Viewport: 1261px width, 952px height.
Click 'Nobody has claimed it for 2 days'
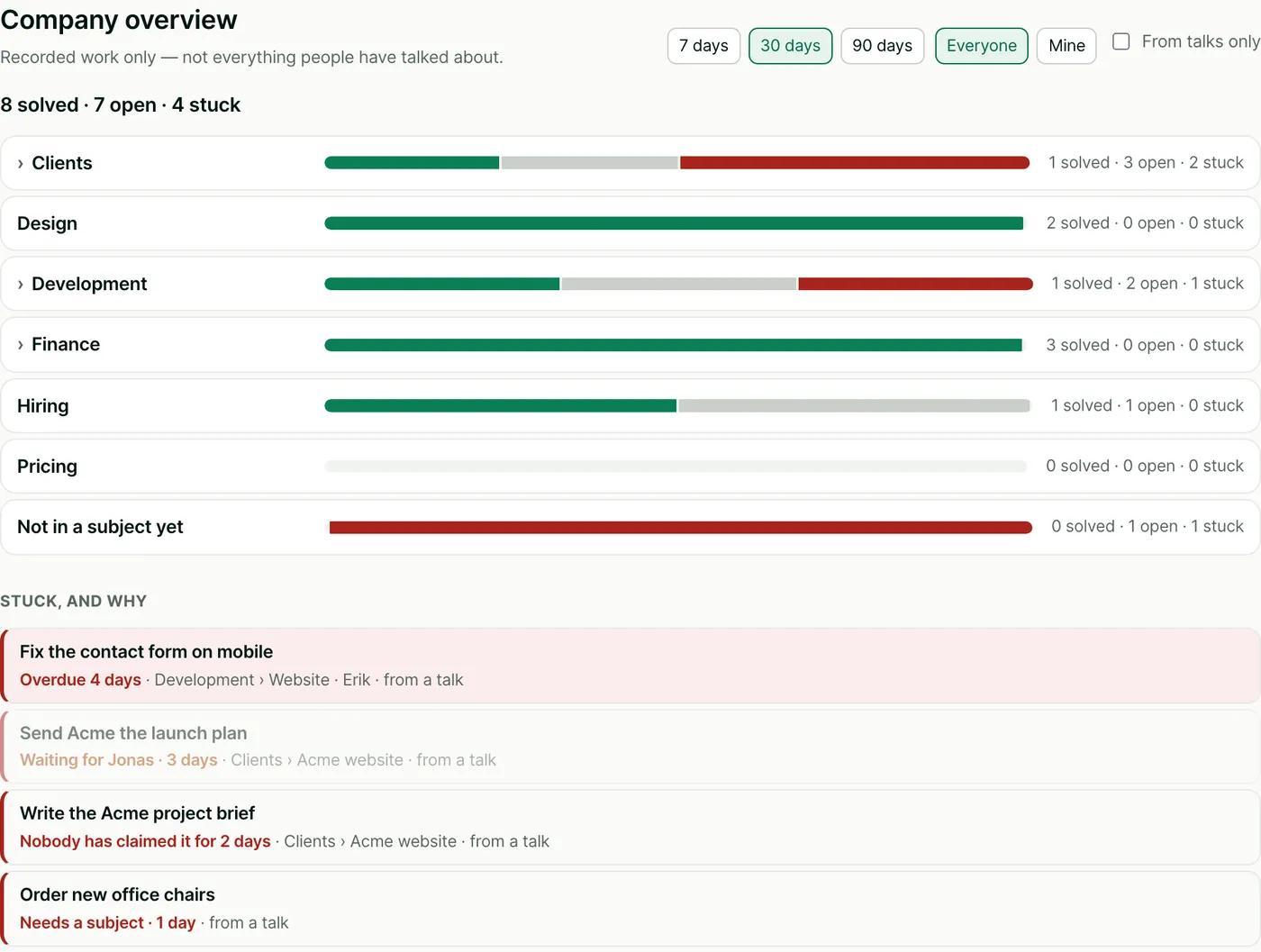pyautogui.click(x=145, y=841)
